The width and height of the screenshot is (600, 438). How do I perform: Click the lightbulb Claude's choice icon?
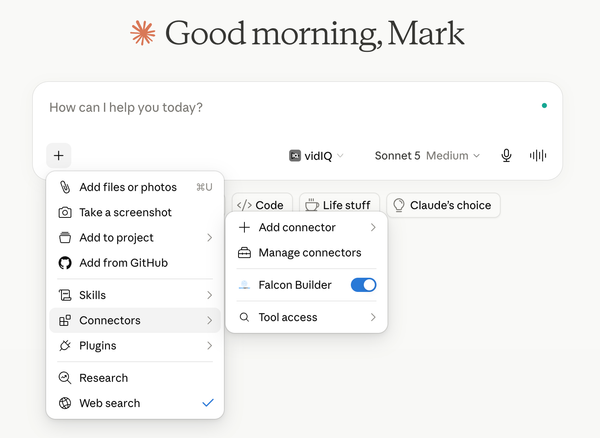[x=399, y=205]
